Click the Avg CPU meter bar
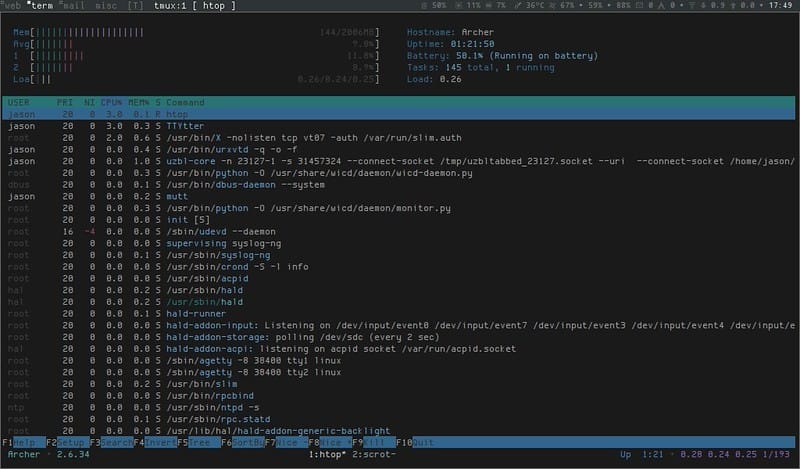This screenshot has height=469, width=800. (x=196, y=44)
